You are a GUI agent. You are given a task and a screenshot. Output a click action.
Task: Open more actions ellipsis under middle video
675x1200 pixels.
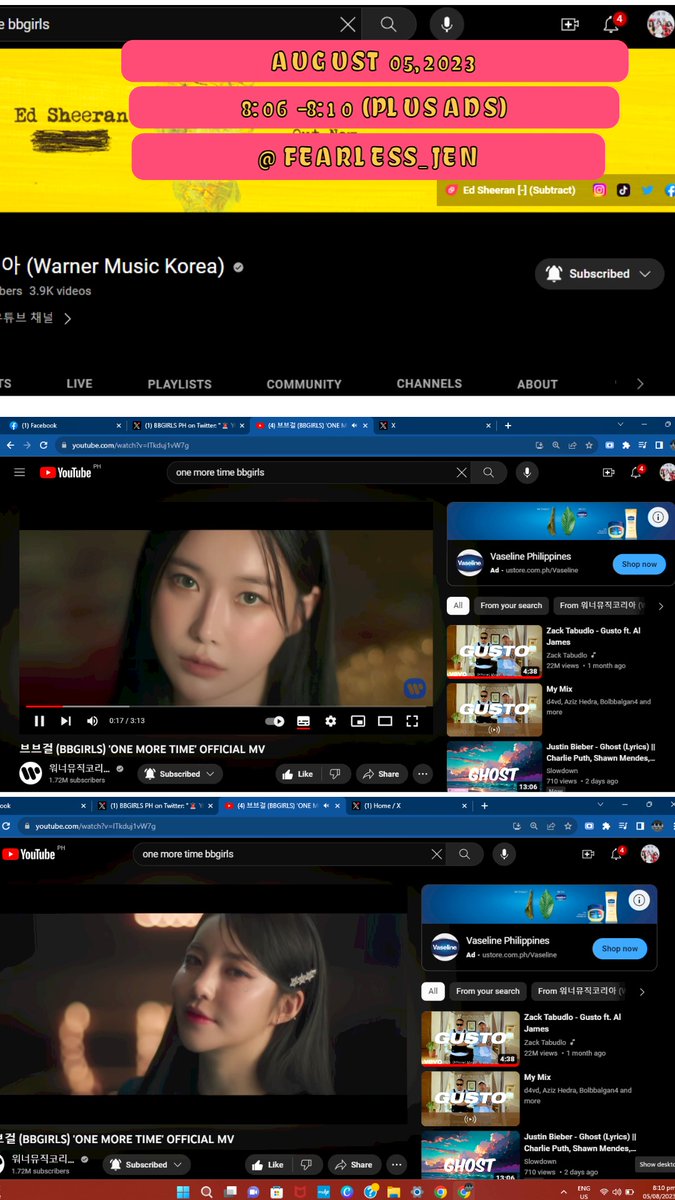coord(422,774)
